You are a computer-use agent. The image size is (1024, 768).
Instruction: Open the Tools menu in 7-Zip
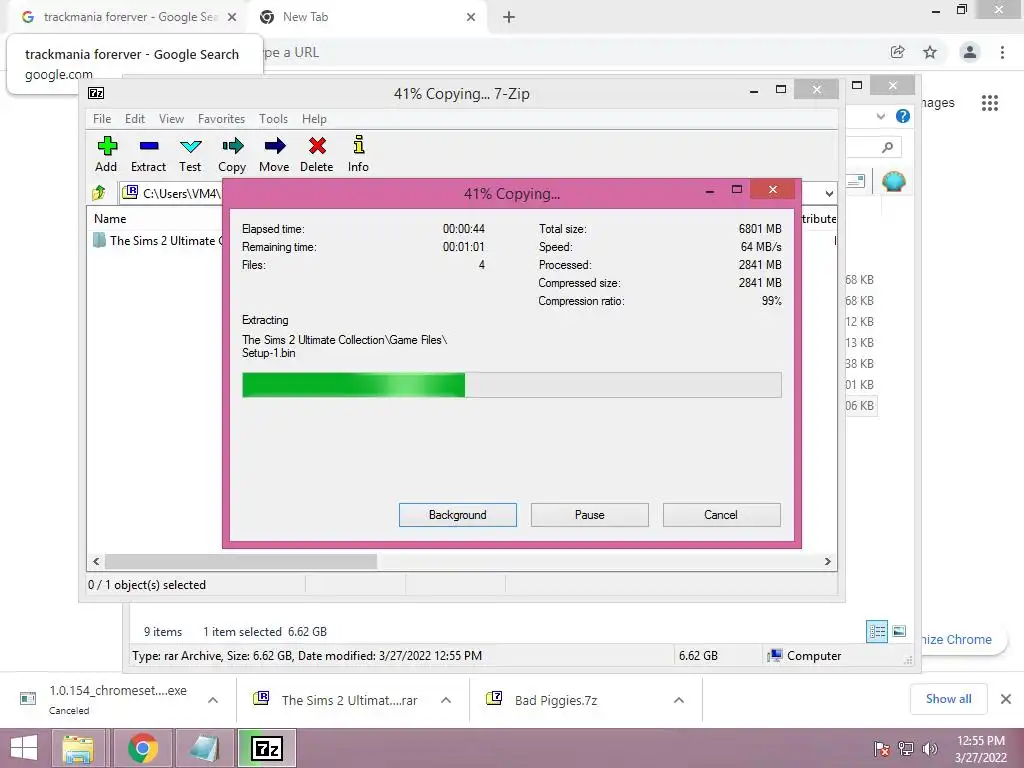(x=273, y=119)
